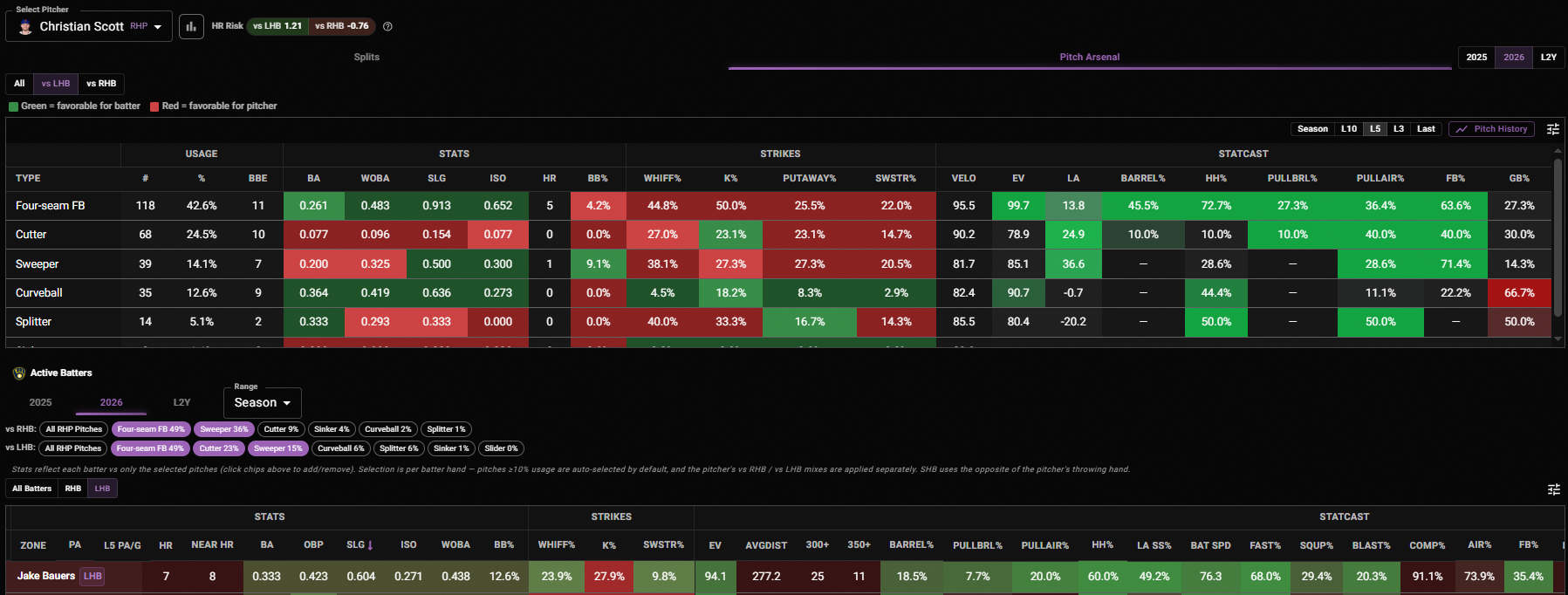Toggle the vs RHB split filter
The width and height of the screenshot is (1568, 595).
[101, 84]
